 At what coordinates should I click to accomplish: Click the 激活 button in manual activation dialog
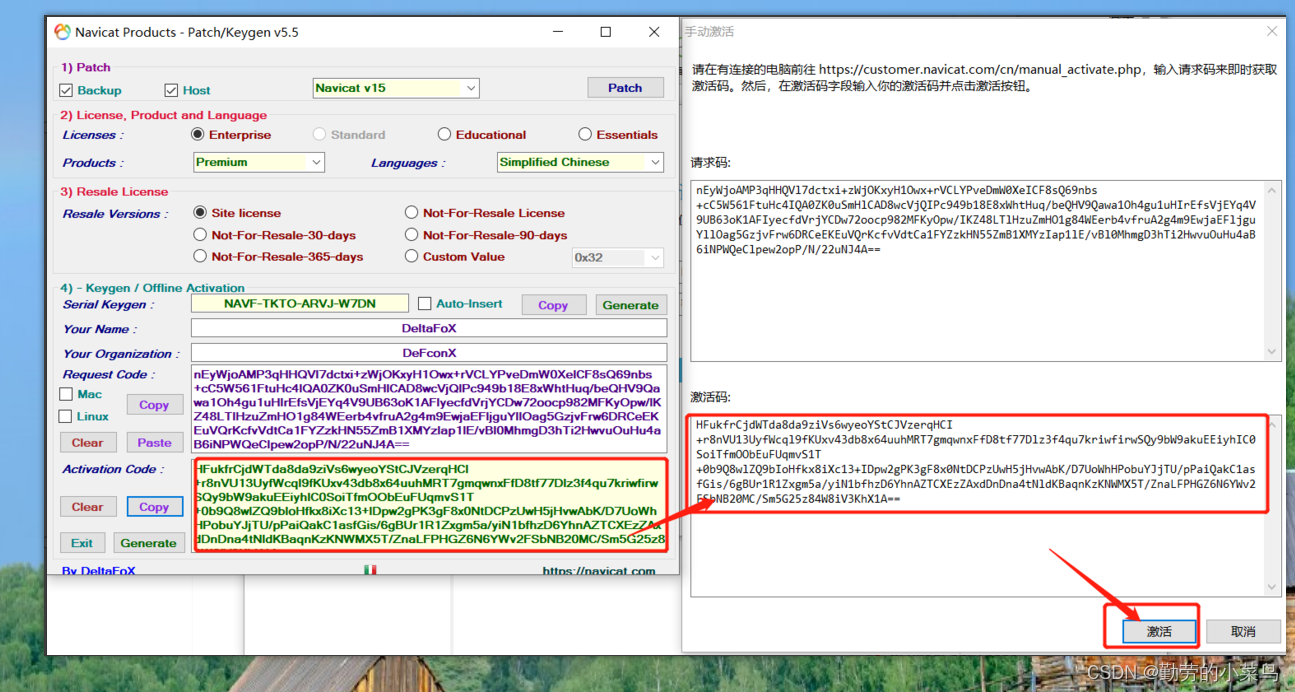pos(1160,632)
